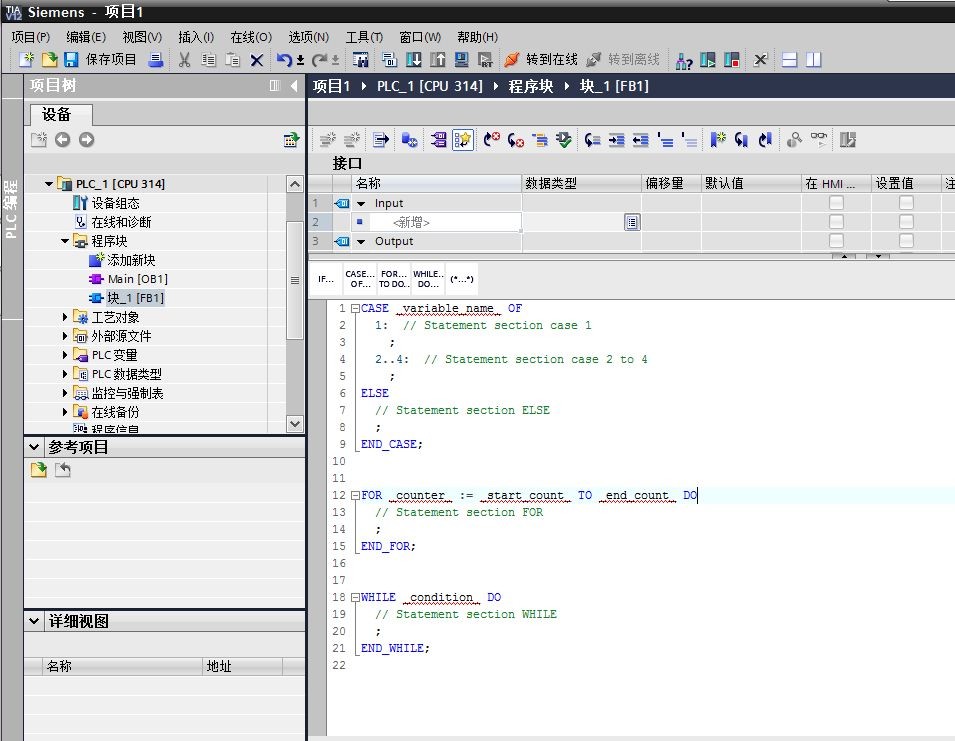Click the Print icon in toolbar
955x741 pixels.
click(x=156, y=60)
